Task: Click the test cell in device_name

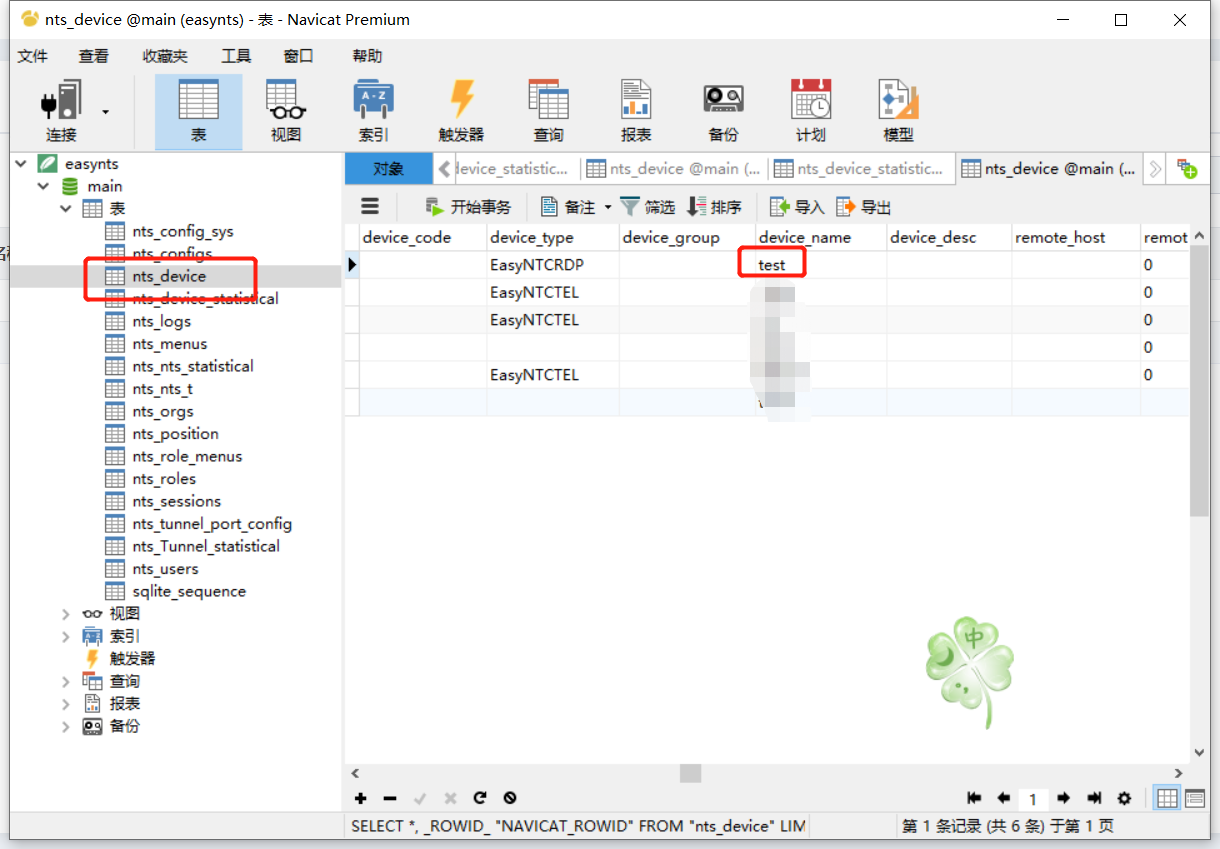Action: click(821, 265)
